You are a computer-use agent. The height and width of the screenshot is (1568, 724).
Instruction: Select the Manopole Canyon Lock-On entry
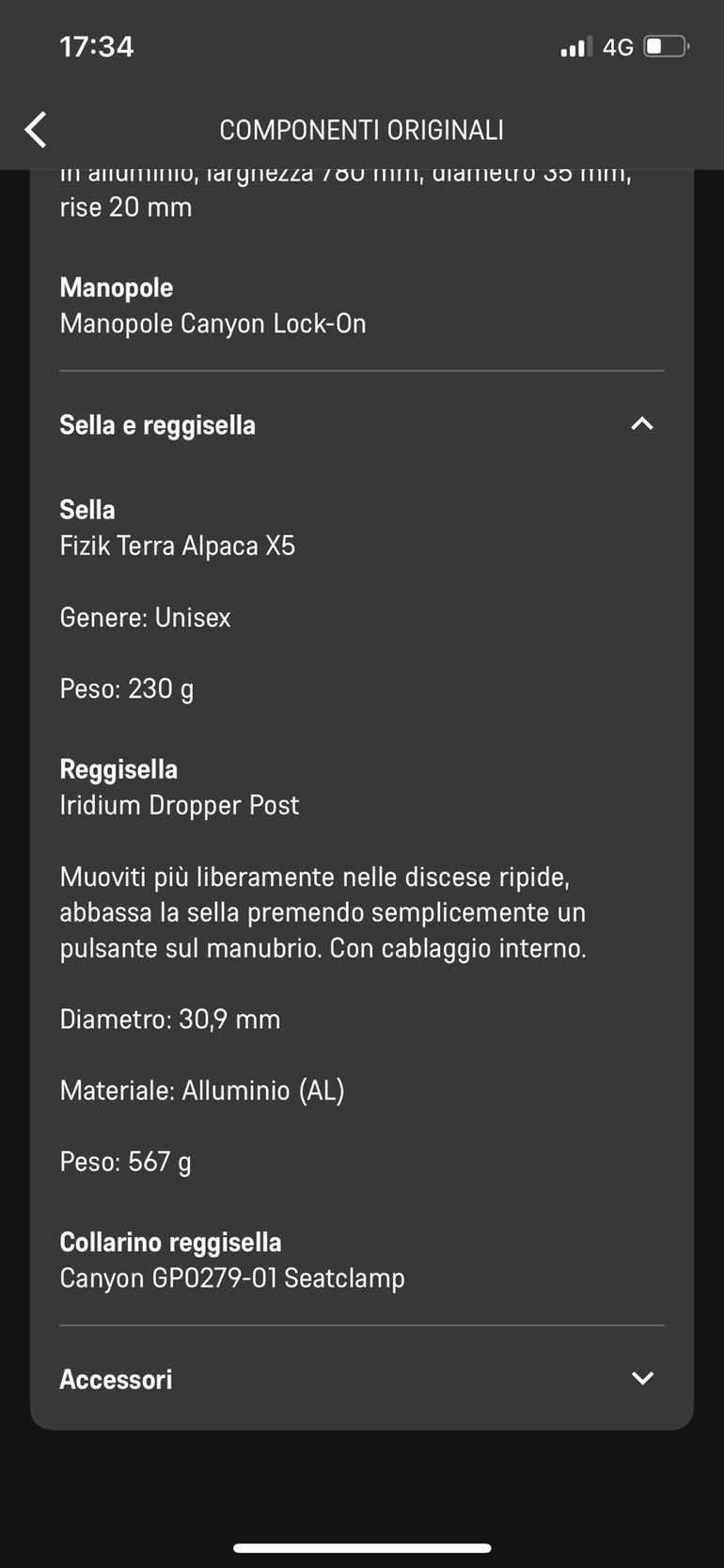tap(212, 324)
